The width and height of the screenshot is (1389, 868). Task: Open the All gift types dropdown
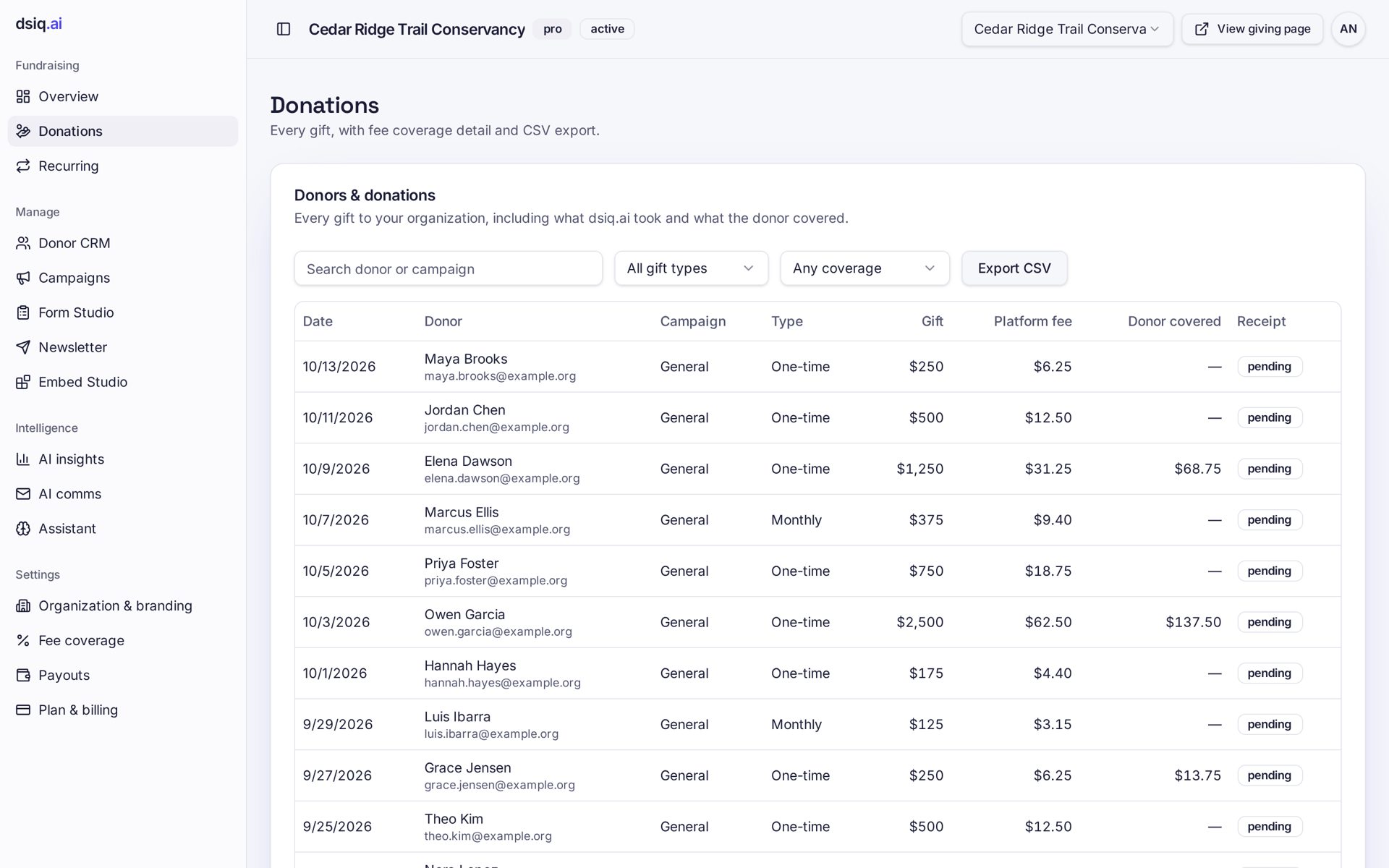(x=691, y=268)
